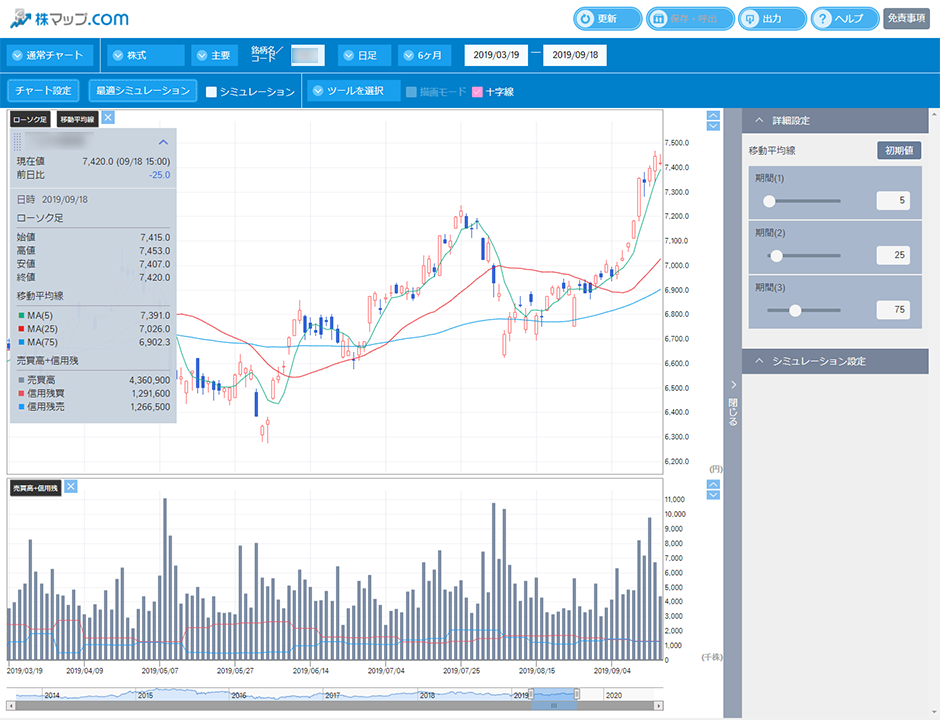
Task: Move volume pane up arrow
Action: point(713,484)
